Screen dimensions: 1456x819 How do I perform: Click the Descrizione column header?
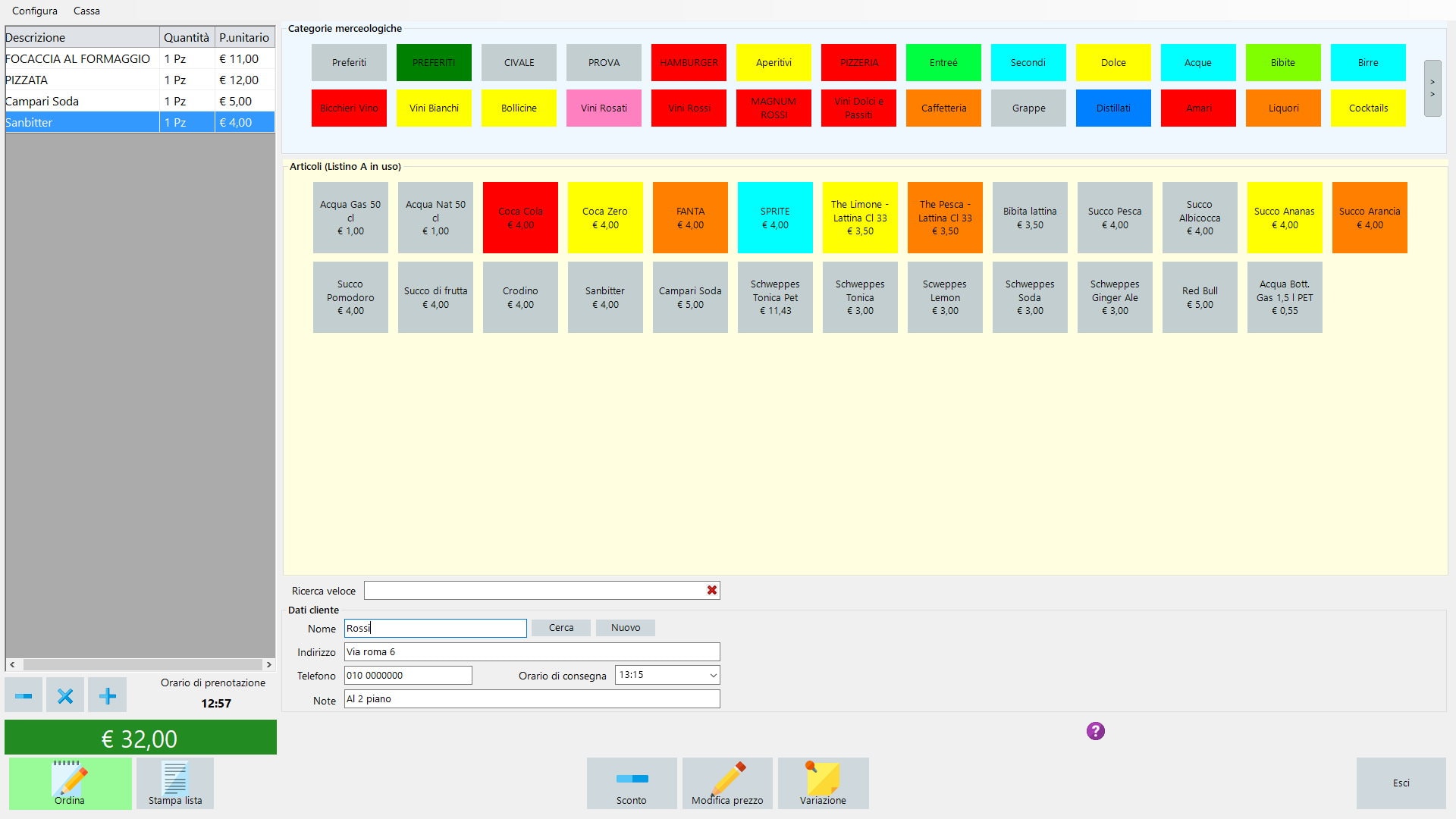pos(82,37)
